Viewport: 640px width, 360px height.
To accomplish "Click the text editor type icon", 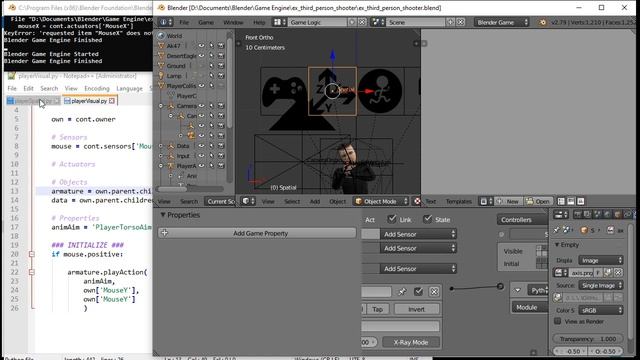I will point(486,201).
